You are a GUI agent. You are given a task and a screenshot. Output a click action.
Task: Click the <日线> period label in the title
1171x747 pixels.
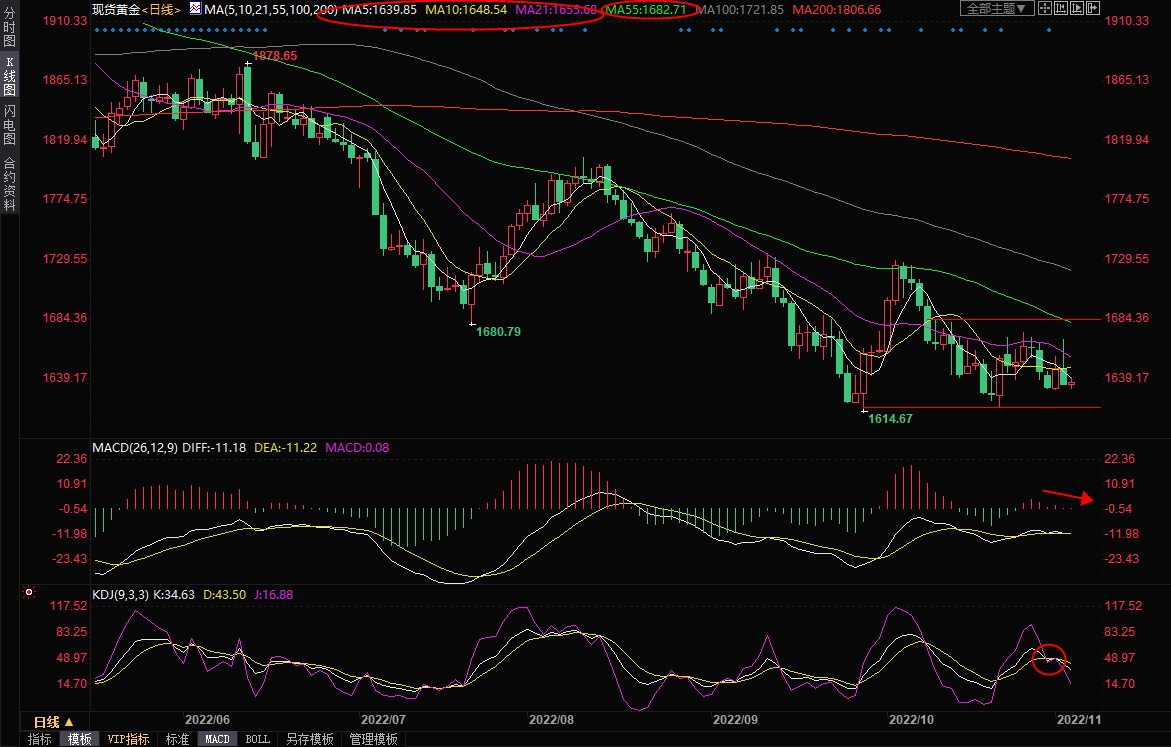click(x=161, y=9)
